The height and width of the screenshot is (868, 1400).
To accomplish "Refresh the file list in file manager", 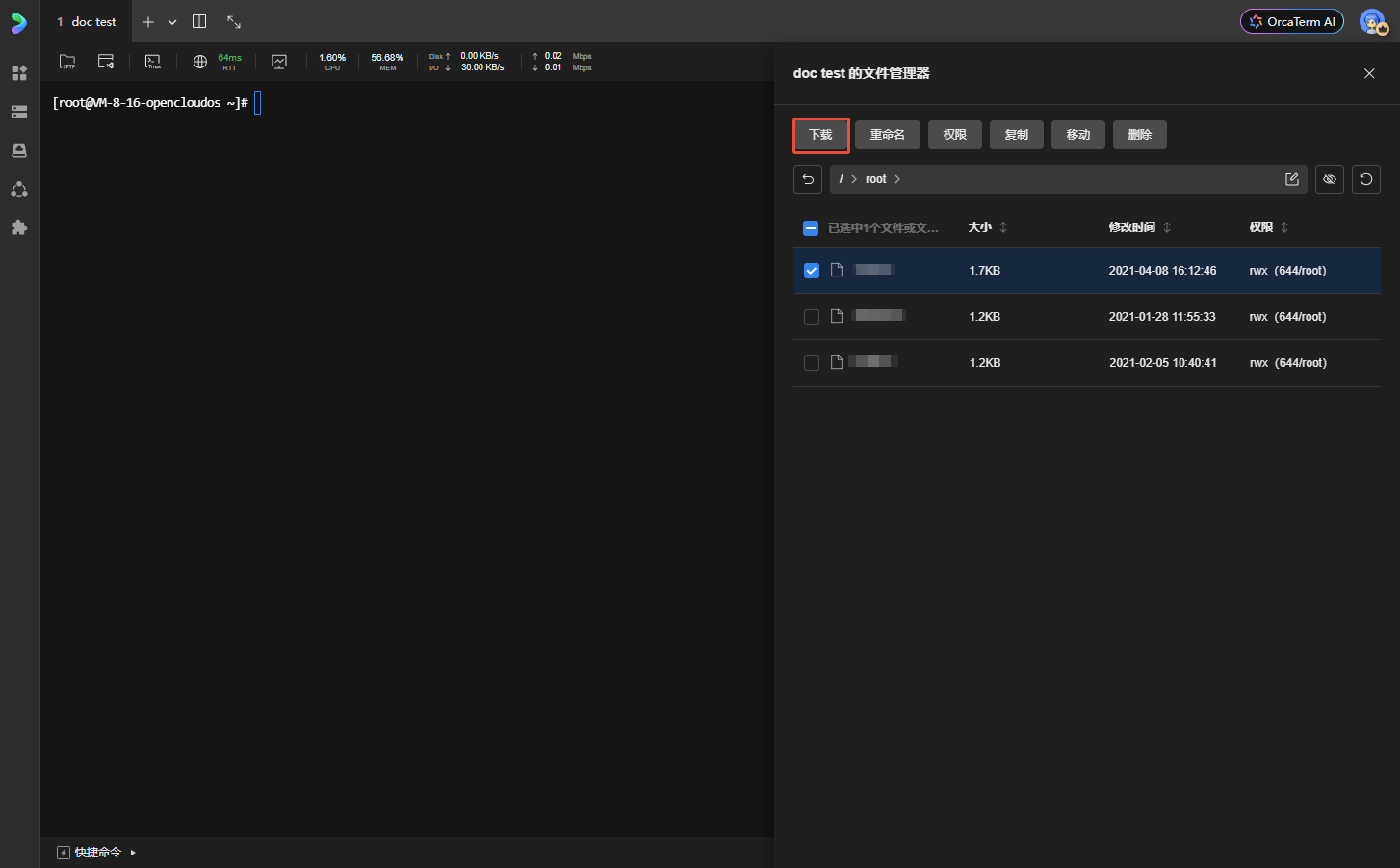I will (x=1365, y=179).
